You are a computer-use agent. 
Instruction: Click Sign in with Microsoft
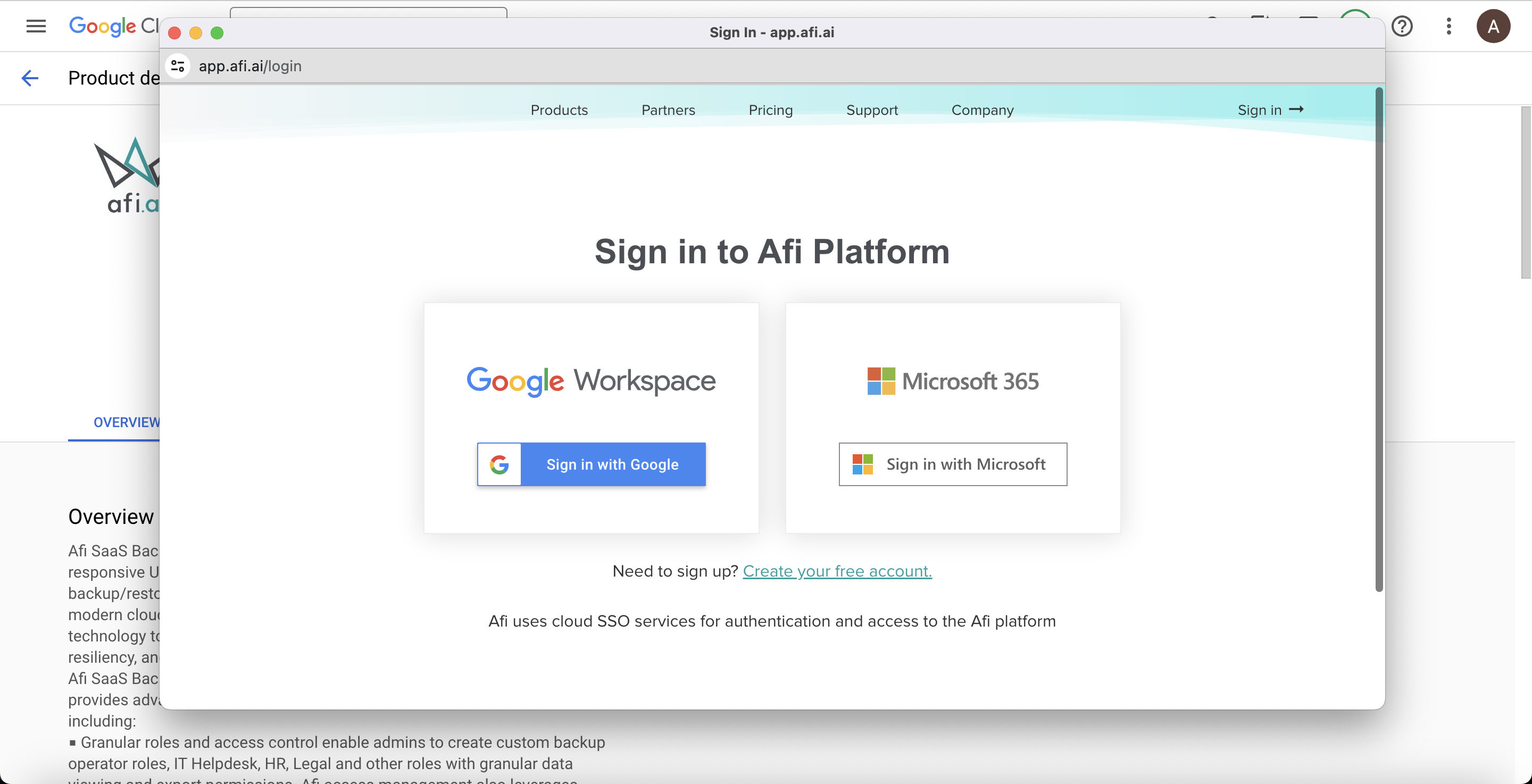[x=952, y=464]
